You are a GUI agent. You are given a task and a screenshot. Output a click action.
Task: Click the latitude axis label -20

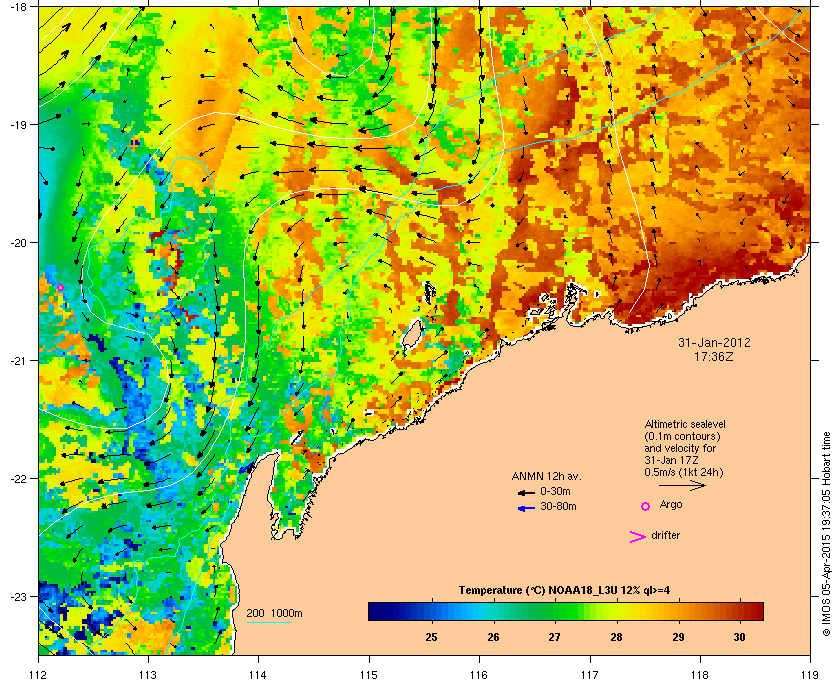click(x=19, y=242)
